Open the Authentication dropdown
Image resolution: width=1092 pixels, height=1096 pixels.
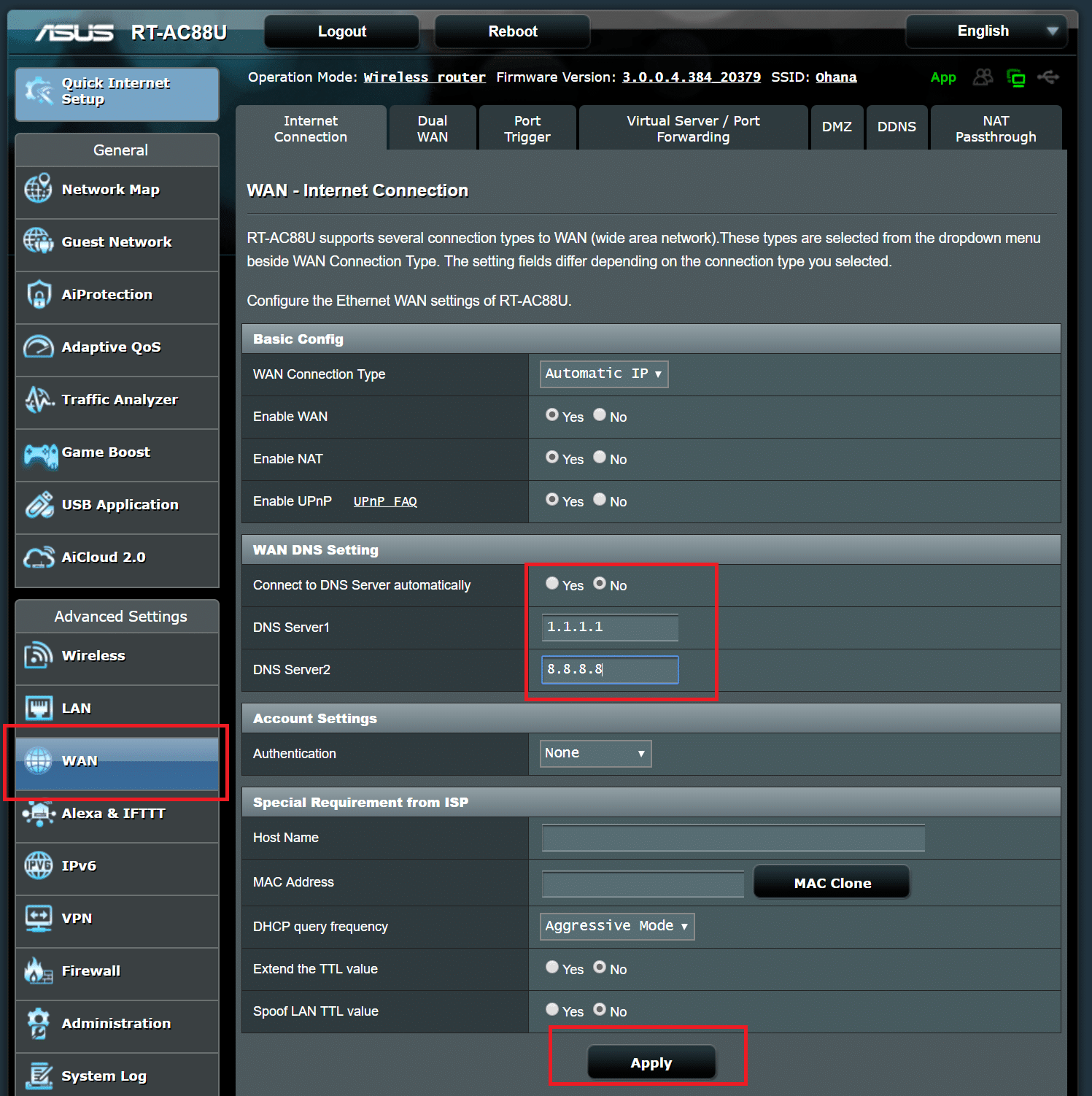595,753
